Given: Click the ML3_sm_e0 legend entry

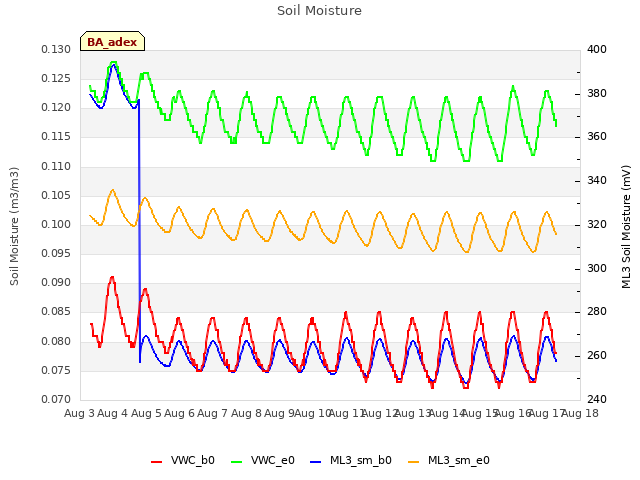Looking at the screenshot, I should (x=449, y=460).
